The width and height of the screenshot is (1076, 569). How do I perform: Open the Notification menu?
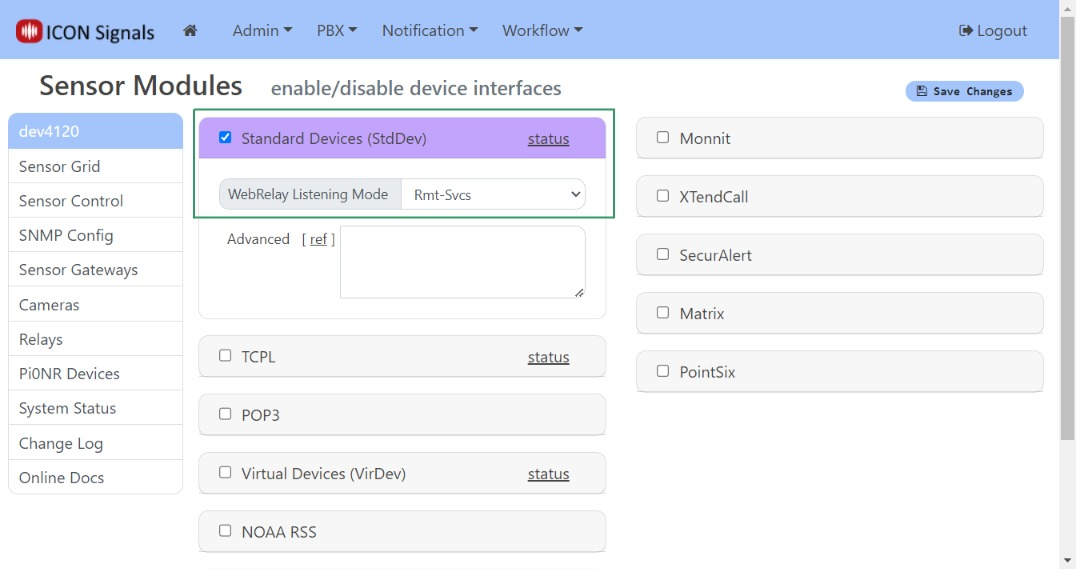tap(430, 31)
